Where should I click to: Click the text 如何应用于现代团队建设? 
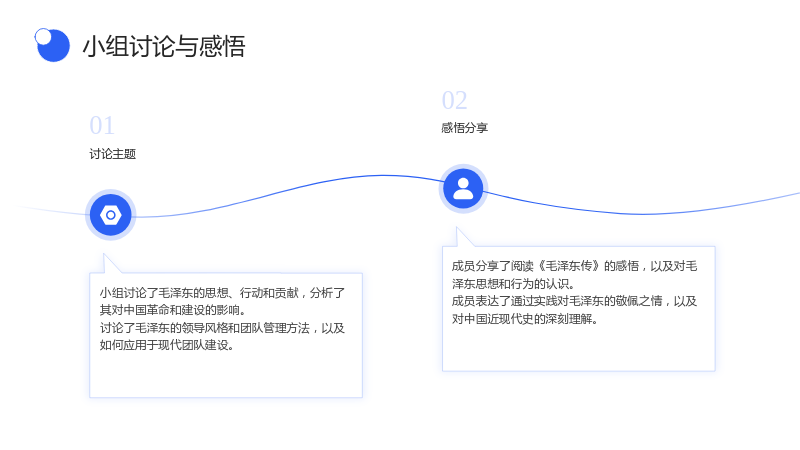click(x=164, y=345)
